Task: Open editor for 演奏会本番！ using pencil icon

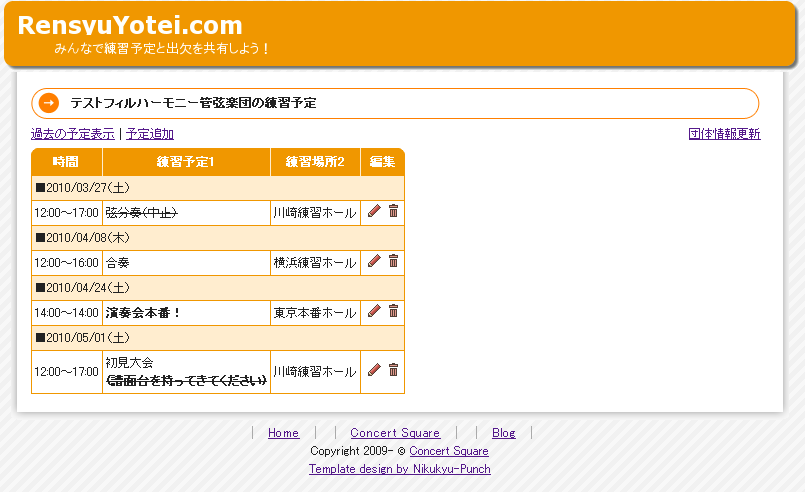Action: pyautogui.click(x=374, y=311)
